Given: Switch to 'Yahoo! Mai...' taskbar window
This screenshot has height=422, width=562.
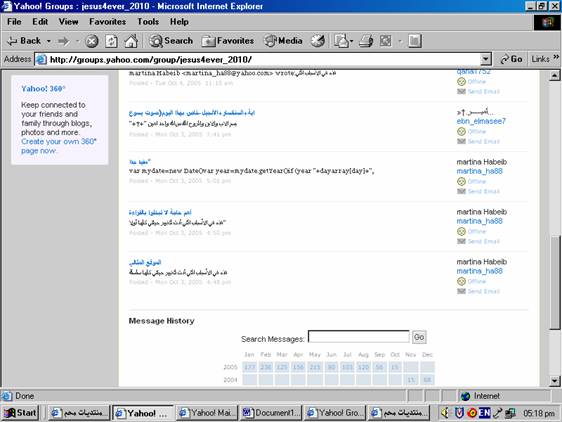Looking at the screenshot, I should click(x=206, y=413).
